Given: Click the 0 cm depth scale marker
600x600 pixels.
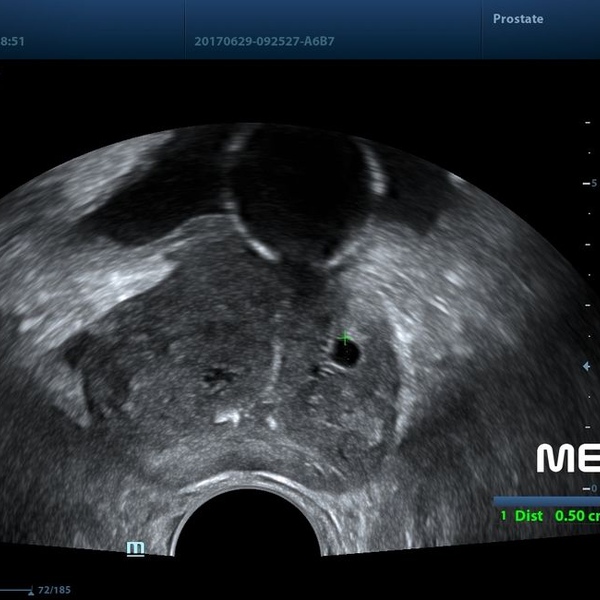Looking at the screenshot, I should click(590, 488).
